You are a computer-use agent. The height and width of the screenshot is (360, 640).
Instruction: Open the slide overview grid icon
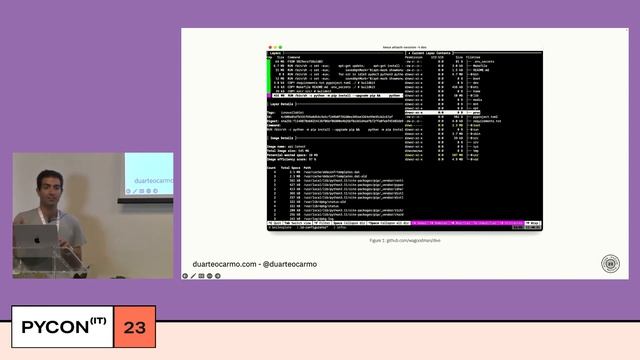pyautogui.click(x=202, y=276)
